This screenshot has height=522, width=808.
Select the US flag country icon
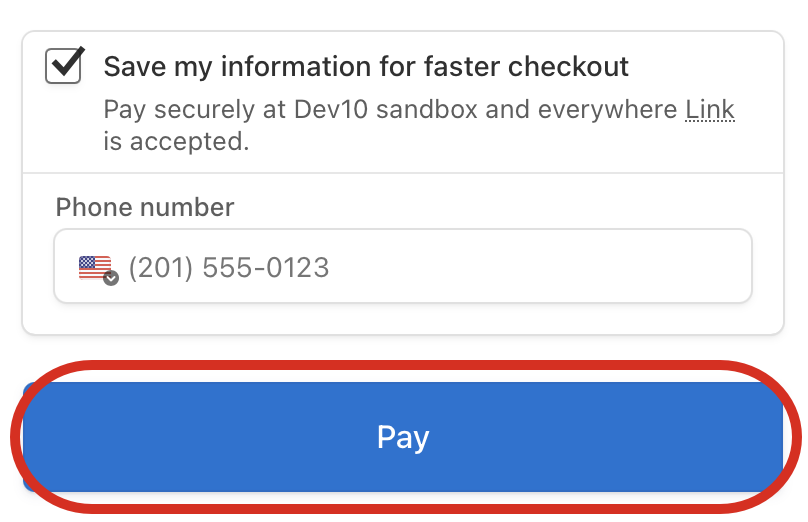95,268
